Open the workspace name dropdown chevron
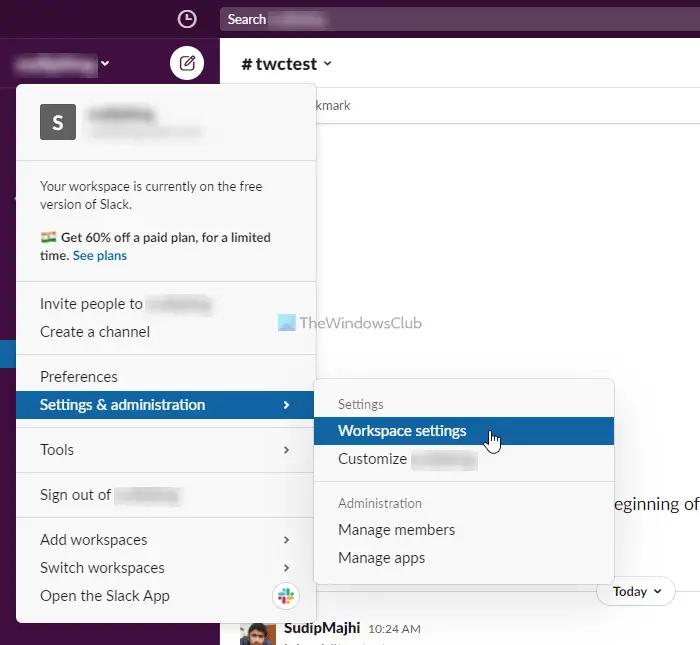The image size is (700, 645). point(105,63)
